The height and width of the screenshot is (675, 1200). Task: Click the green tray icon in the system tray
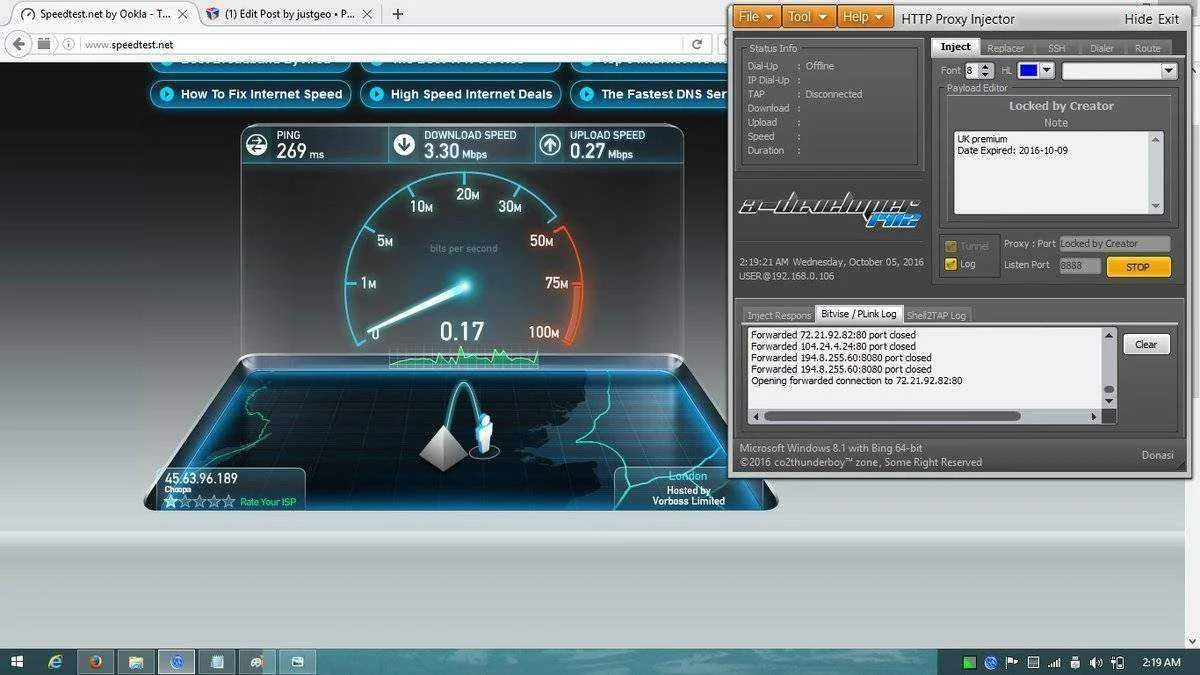tap(969, 662)
